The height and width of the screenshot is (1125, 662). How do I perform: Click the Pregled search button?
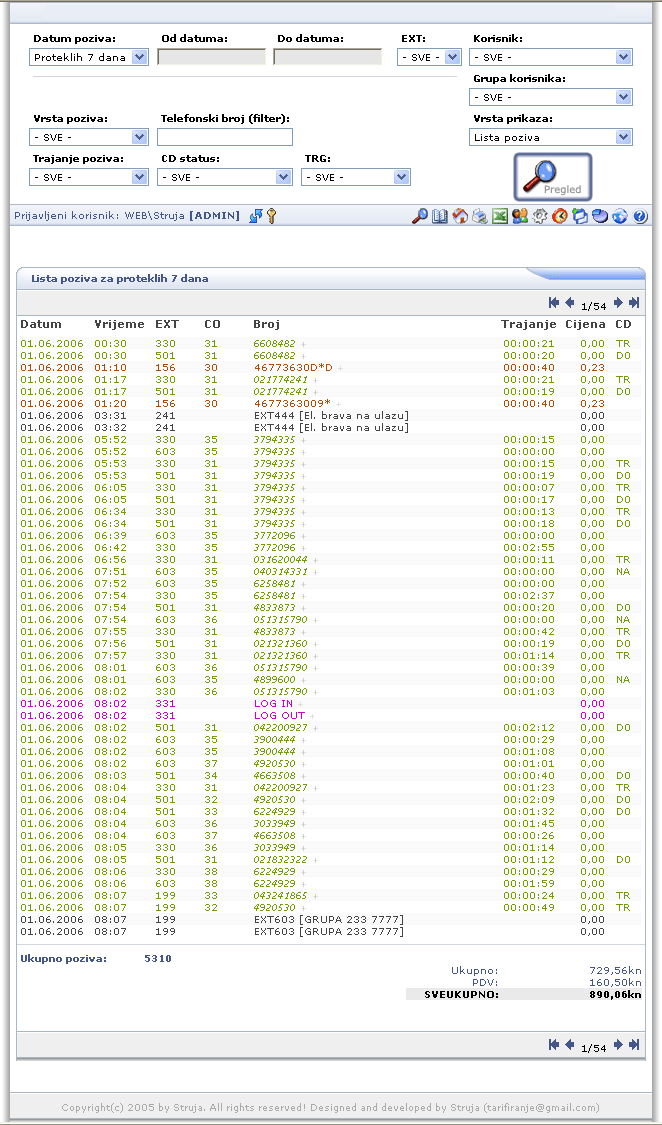click(x=552, y=176)
